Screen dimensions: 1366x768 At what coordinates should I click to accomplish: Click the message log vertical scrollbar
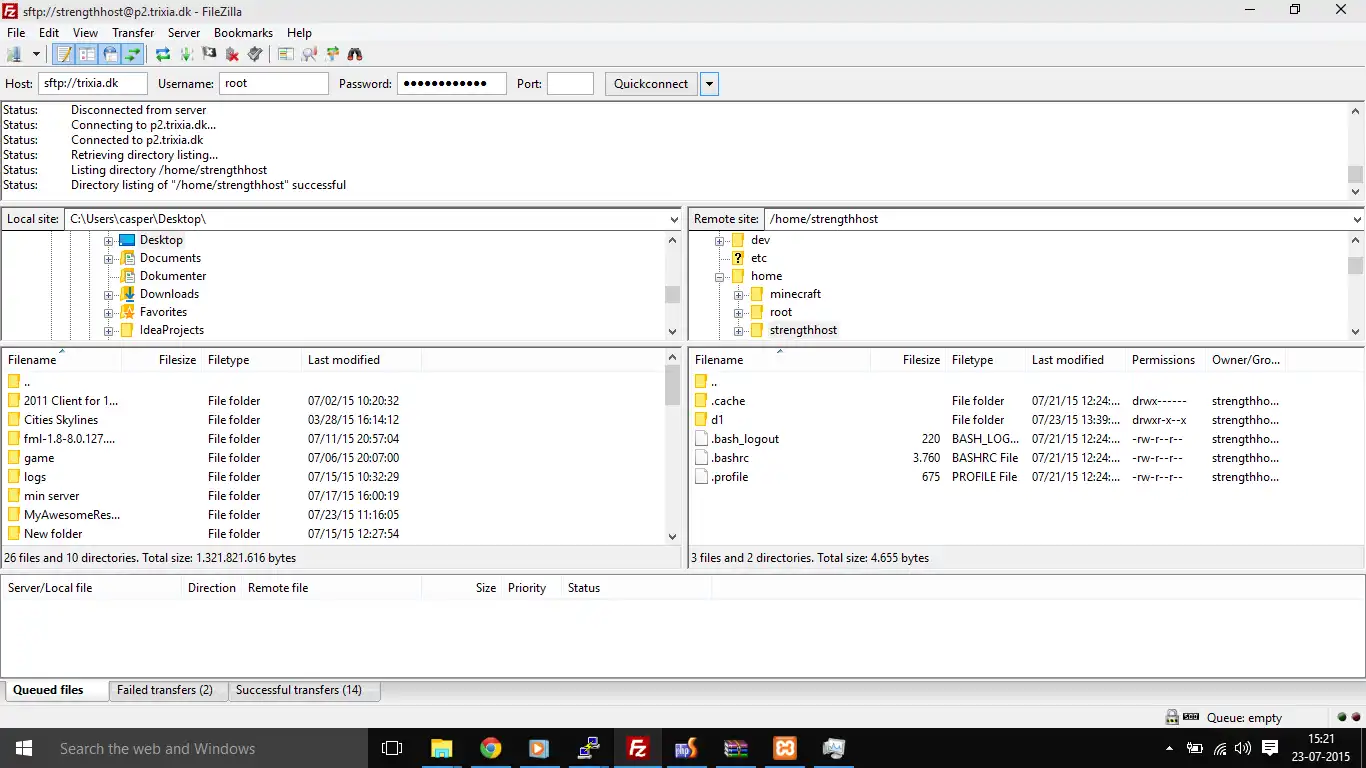(x=1356, y=151)
